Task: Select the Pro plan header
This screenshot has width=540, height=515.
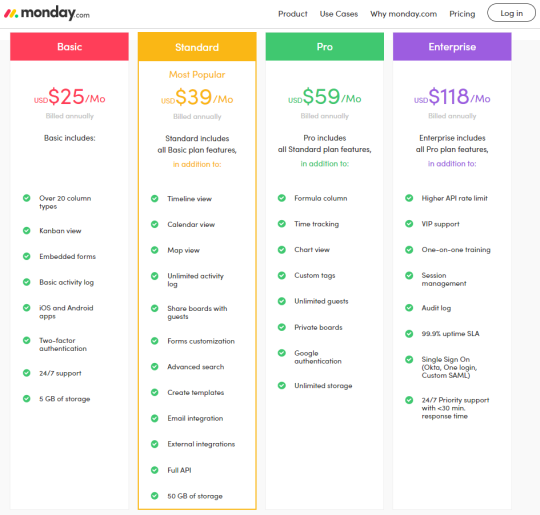Action: tap(325, 47)
